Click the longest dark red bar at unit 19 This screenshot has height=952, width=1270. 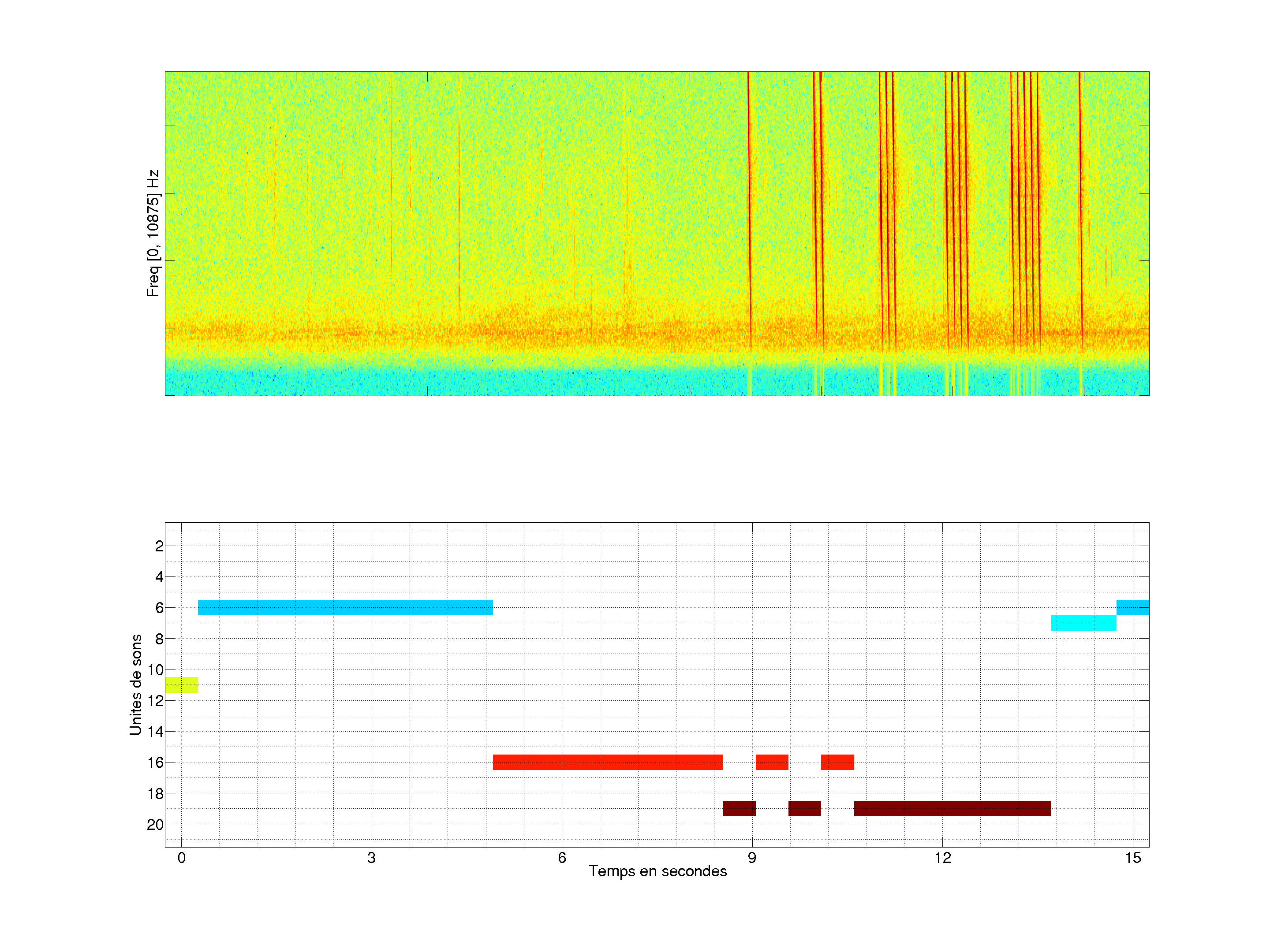click(952, 808)
